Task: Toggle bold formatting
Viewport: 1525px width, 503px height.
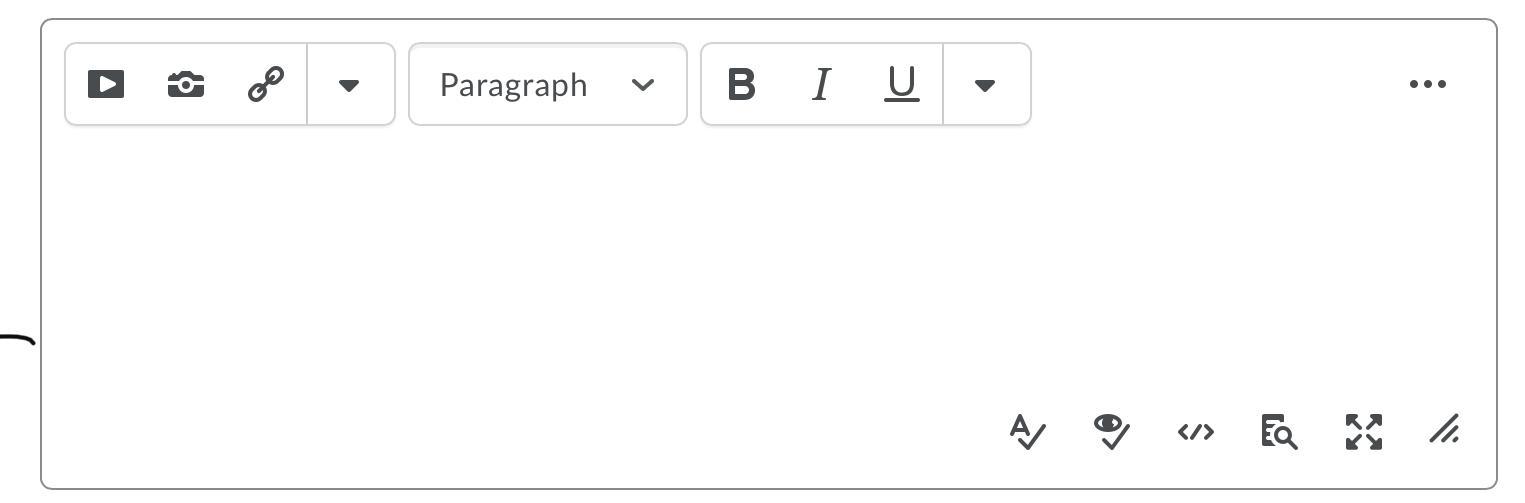Action: click(x=741, y=84)
